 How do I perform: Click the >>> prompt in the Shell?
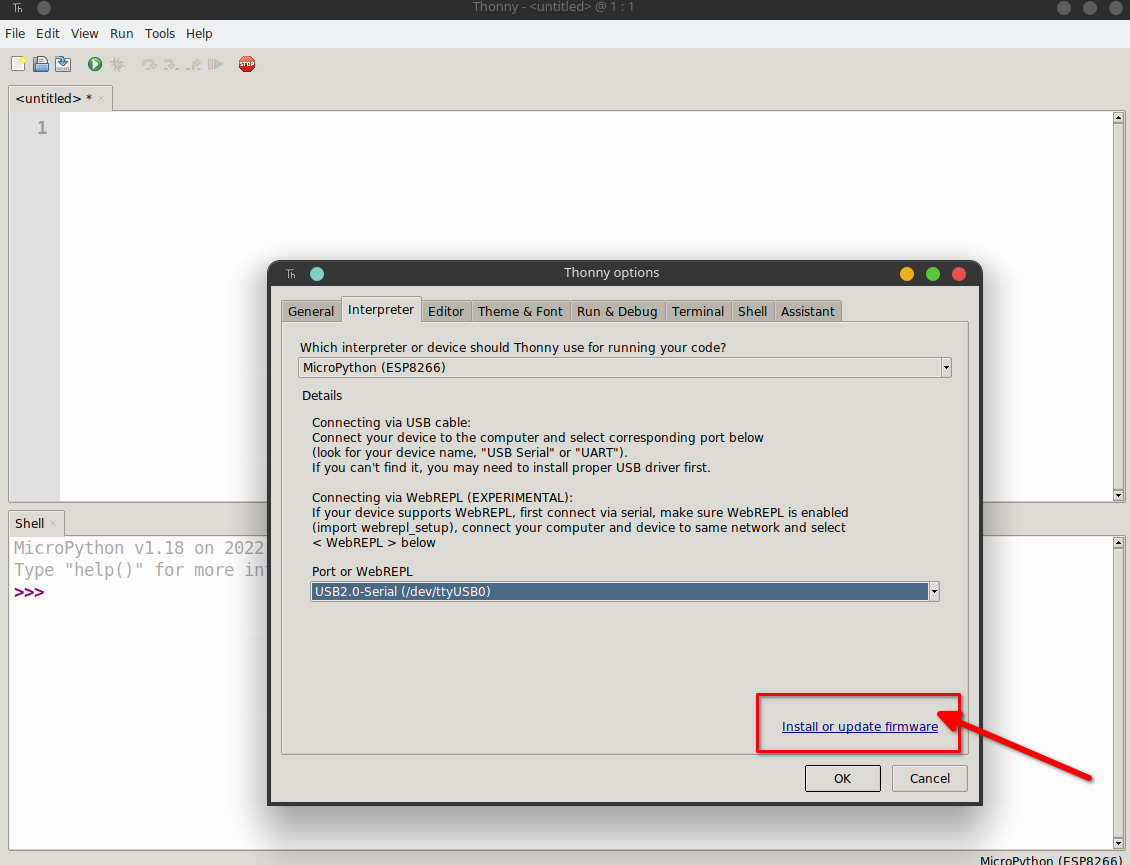coord(29,593)
